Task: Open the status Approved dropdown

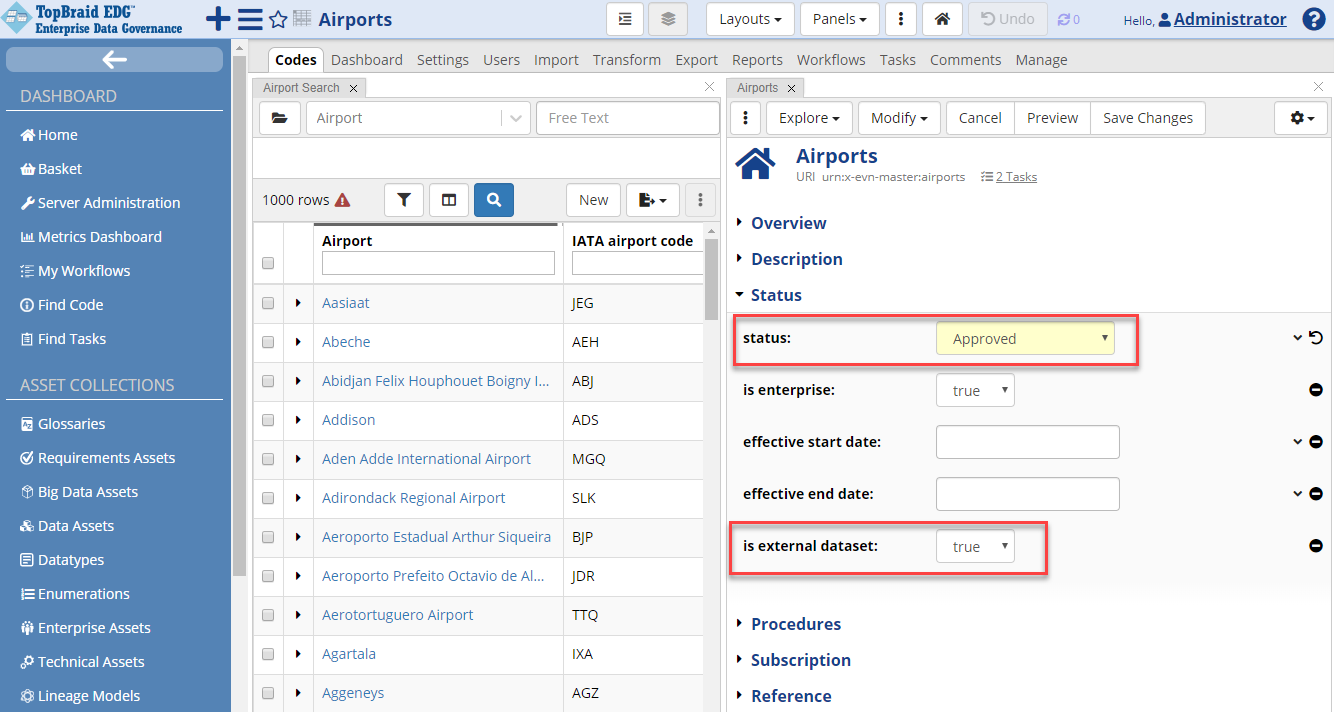Action: tap(1025, 339)
